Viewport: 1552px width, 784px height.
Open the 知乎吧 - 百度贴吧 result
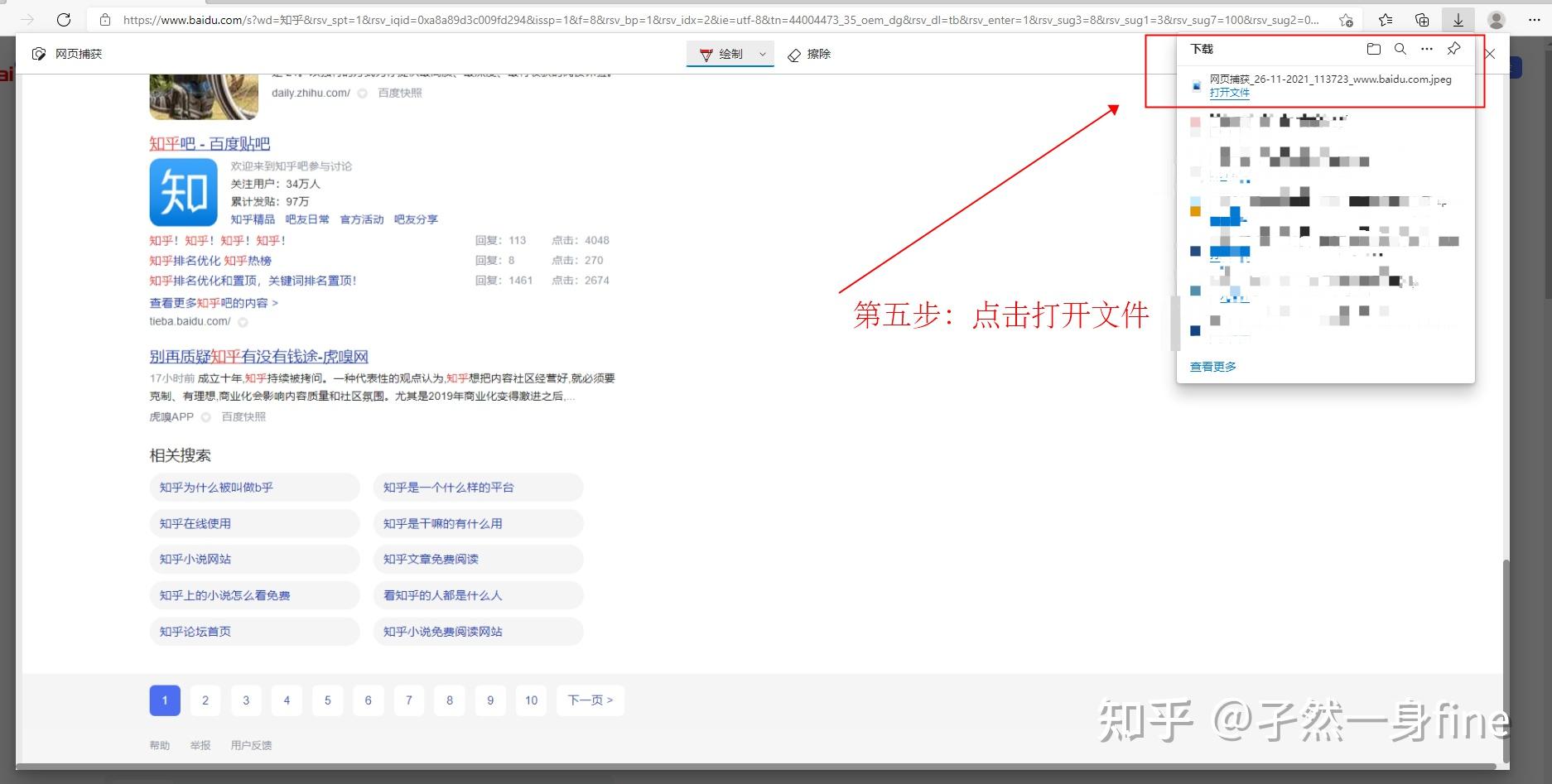[210, 143]
